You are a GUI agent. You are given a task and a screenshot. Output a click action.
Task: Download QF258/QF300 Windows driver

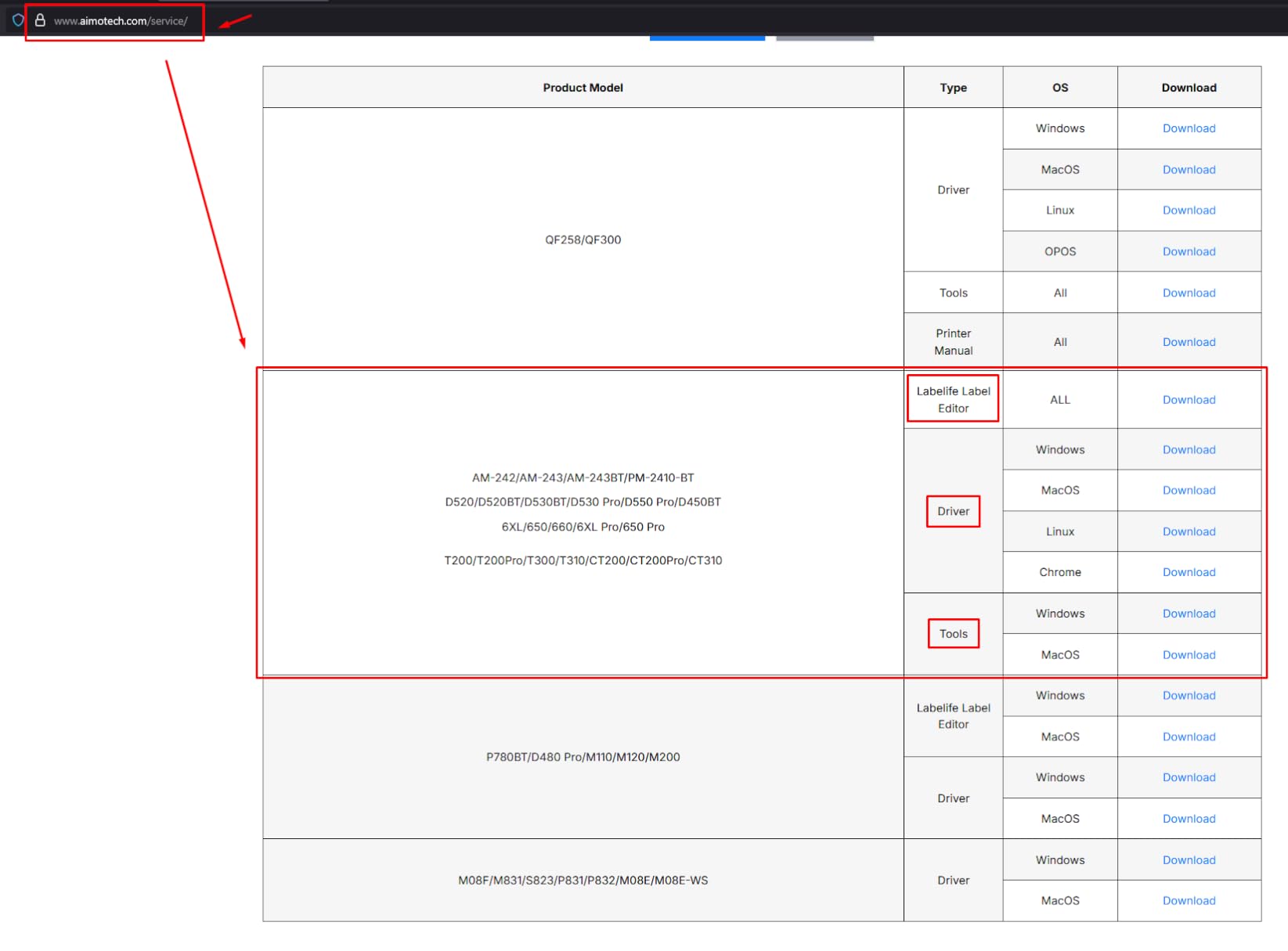click(1188, 128)
